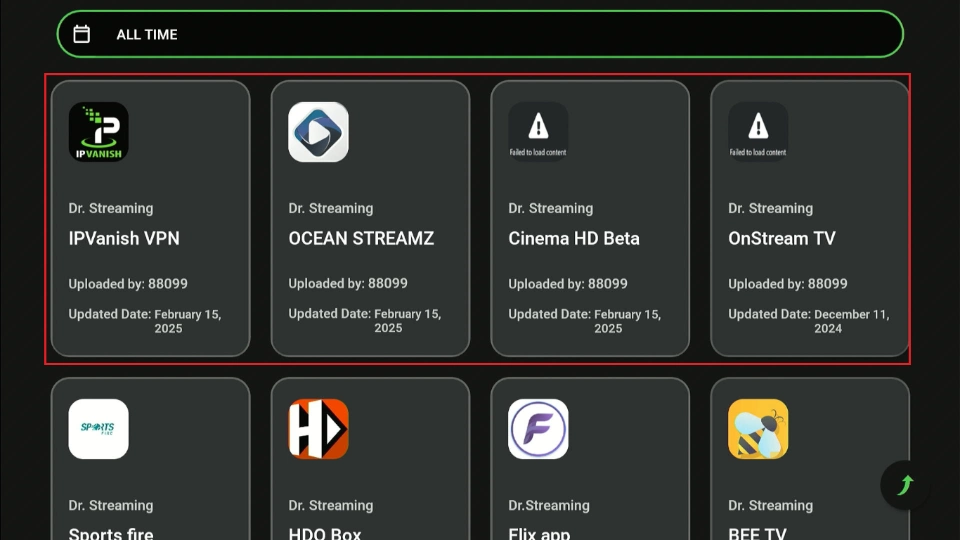The image size is (960, 540).
Task: Select the Cinema HD Beta title
Action: (x=574, y=238)
